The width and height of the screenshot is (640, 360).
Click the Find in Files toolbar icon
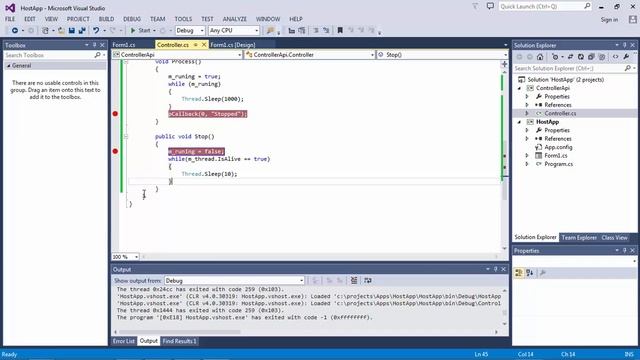coord(270,31)
